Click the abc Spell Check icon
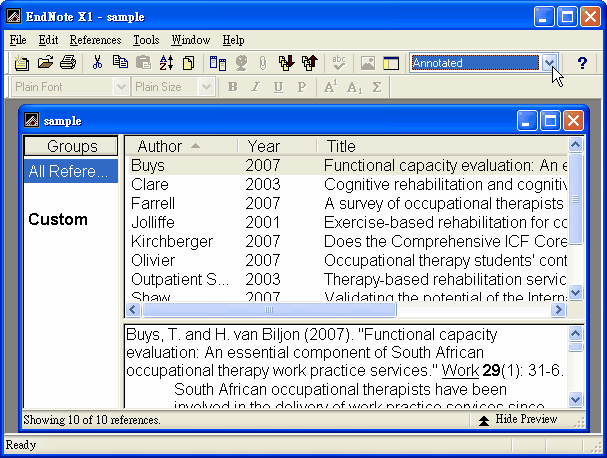The height and width of the screenshot is (458, 607). click(339, 63)
